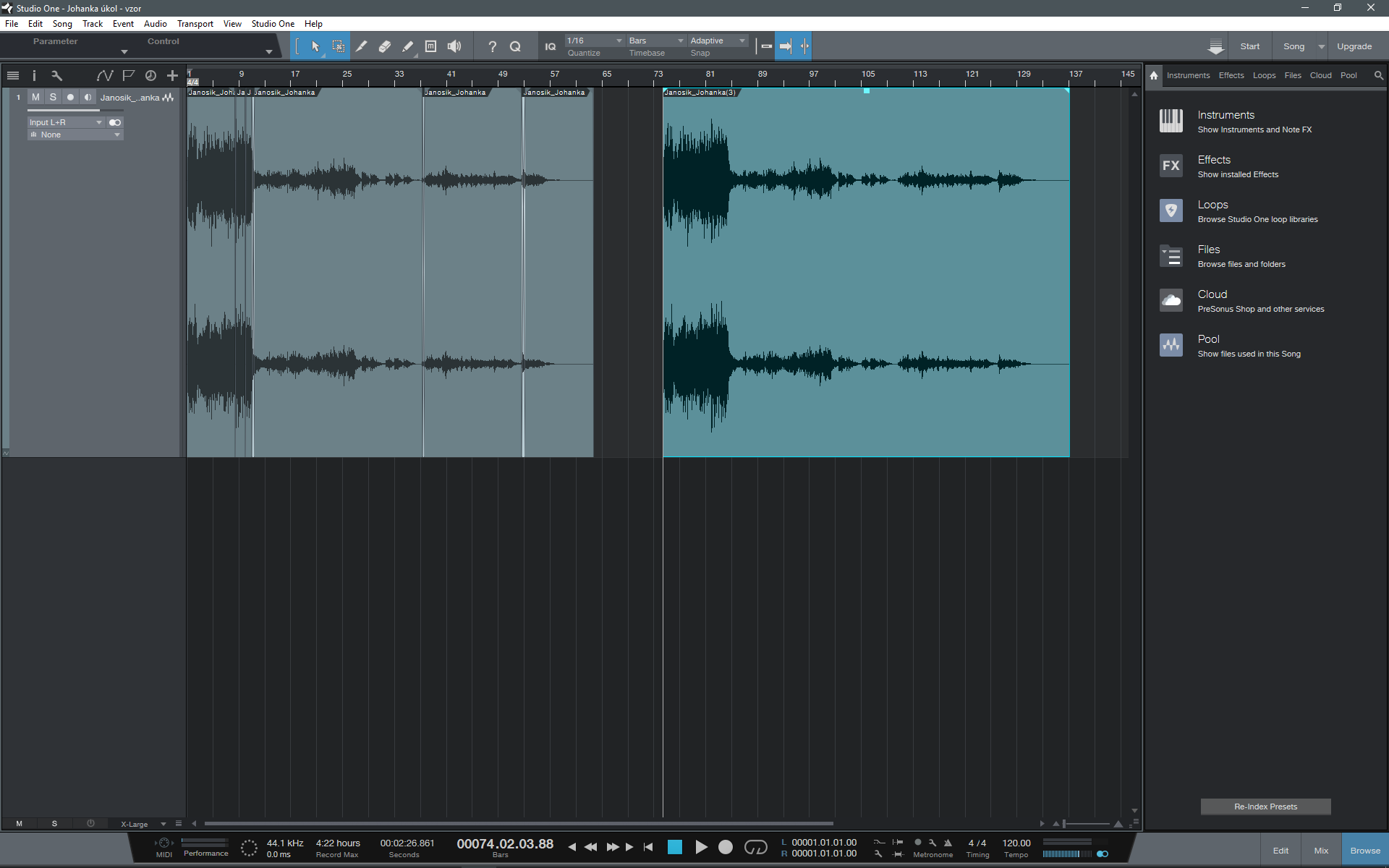Click the Q quantize button
Image resolution: width=1389 pixels, height=868 pixels.
(515, 46)
